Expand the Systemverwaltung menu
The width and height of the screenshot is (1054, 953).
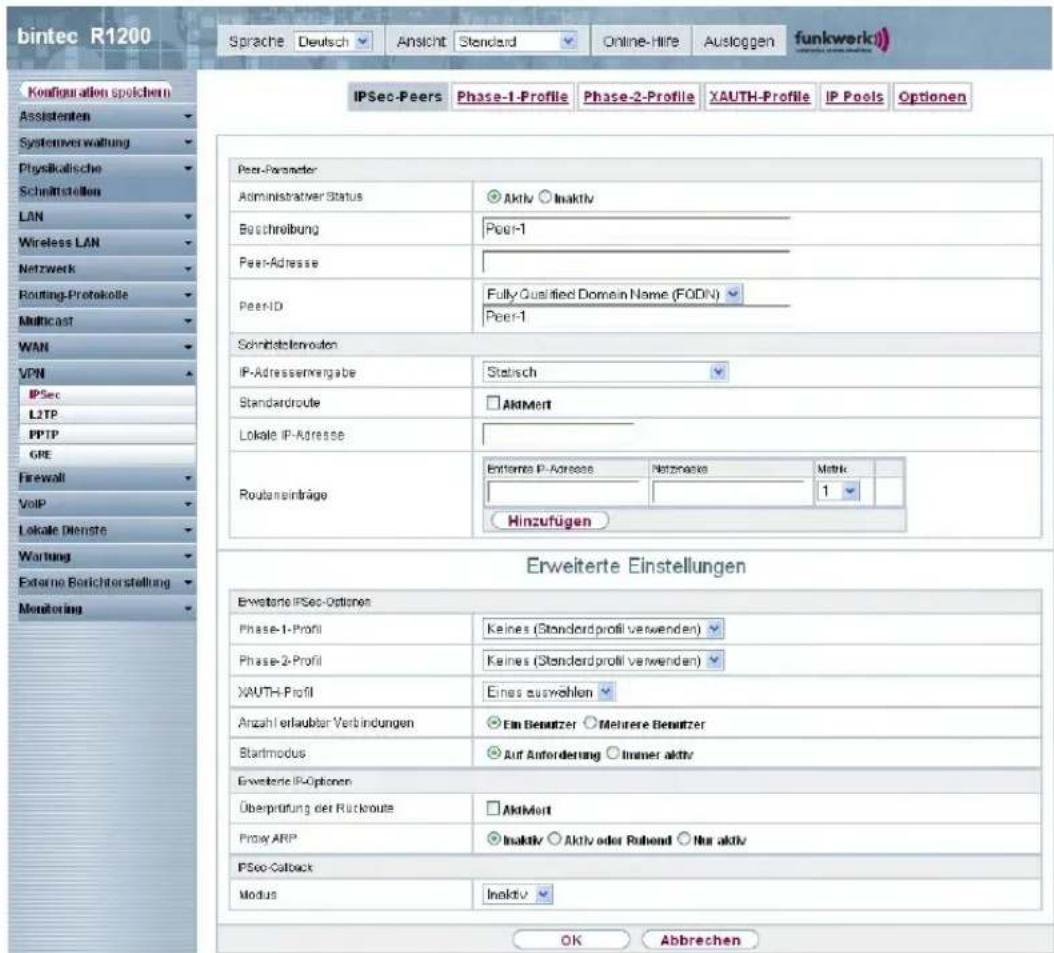tap(104, 142)
